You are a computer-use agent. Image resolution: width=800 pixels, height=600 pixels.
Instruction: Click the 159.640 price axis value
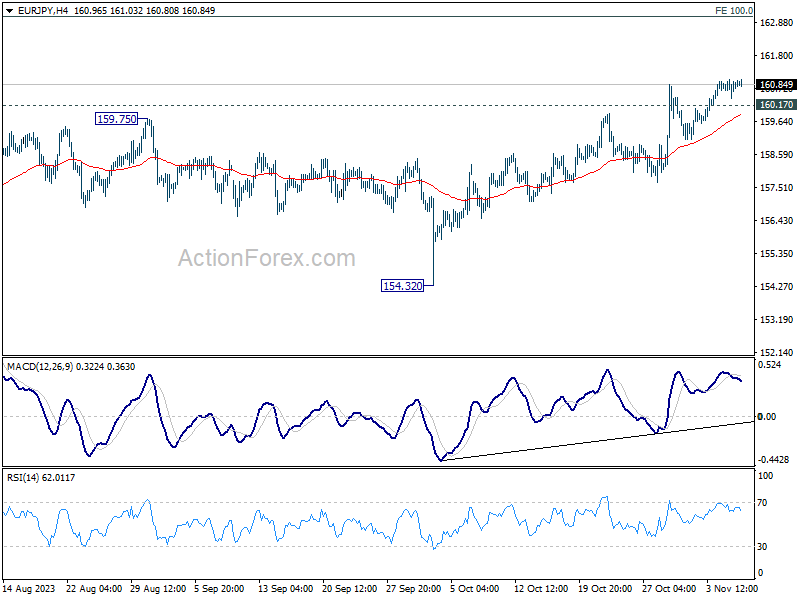coord(777,121)
